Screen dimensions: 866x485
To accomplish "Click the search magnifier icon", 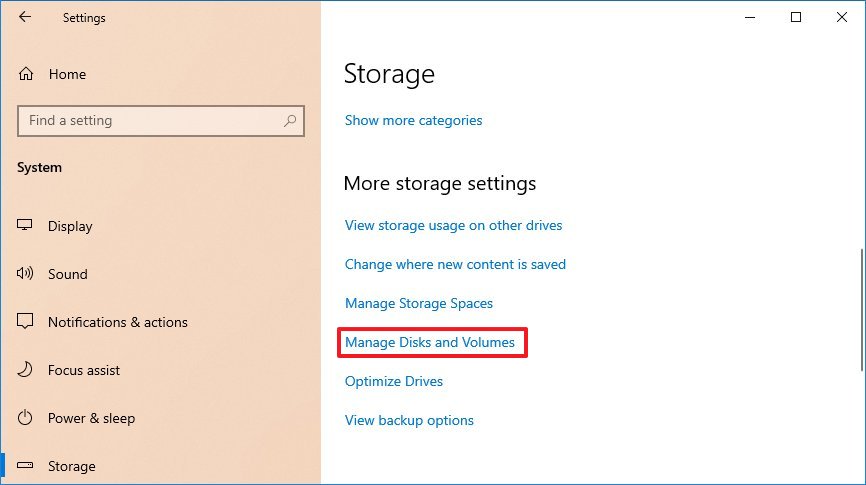I will pyautogui.click(x=290, y=121).
